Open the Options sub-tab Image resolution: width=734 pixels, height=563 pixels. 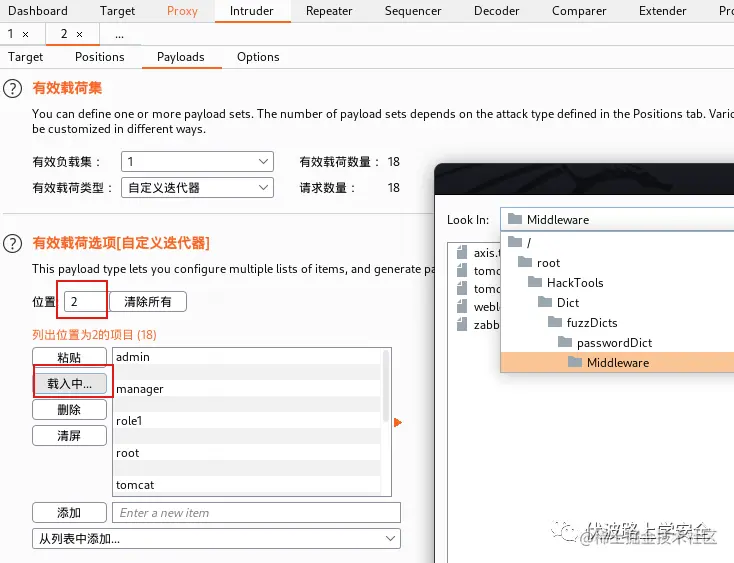coord(258,57)
